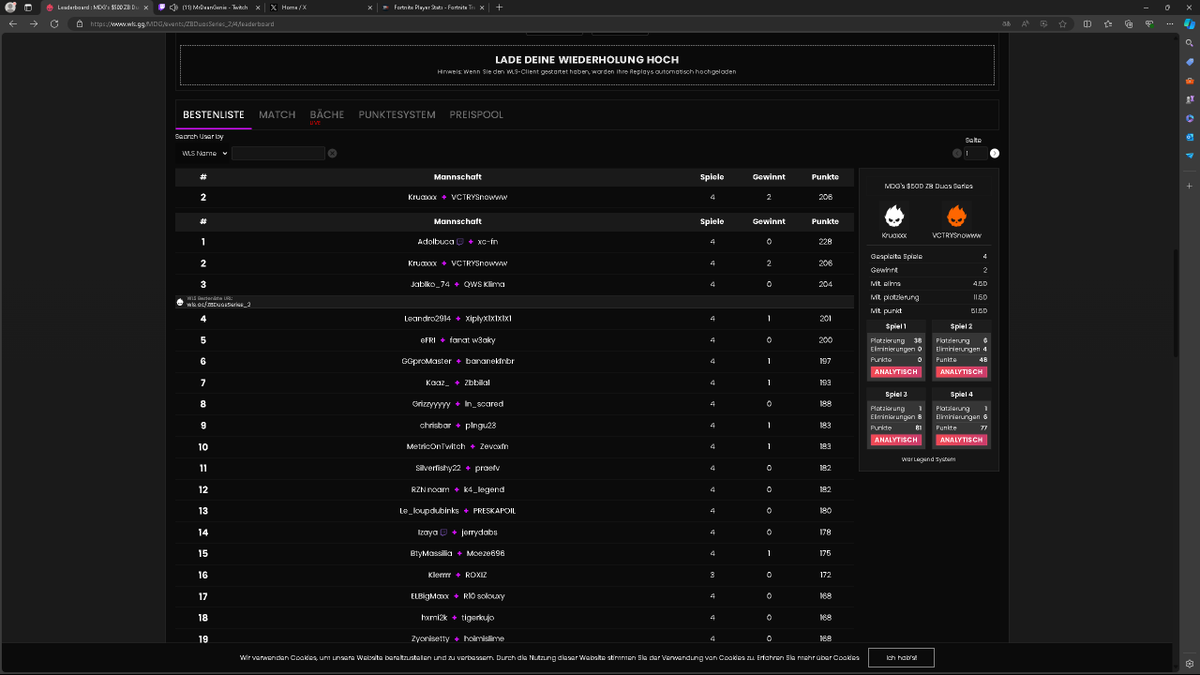Reload the current page
This screenshot has width=1200, height=675.
coord(54,23)
